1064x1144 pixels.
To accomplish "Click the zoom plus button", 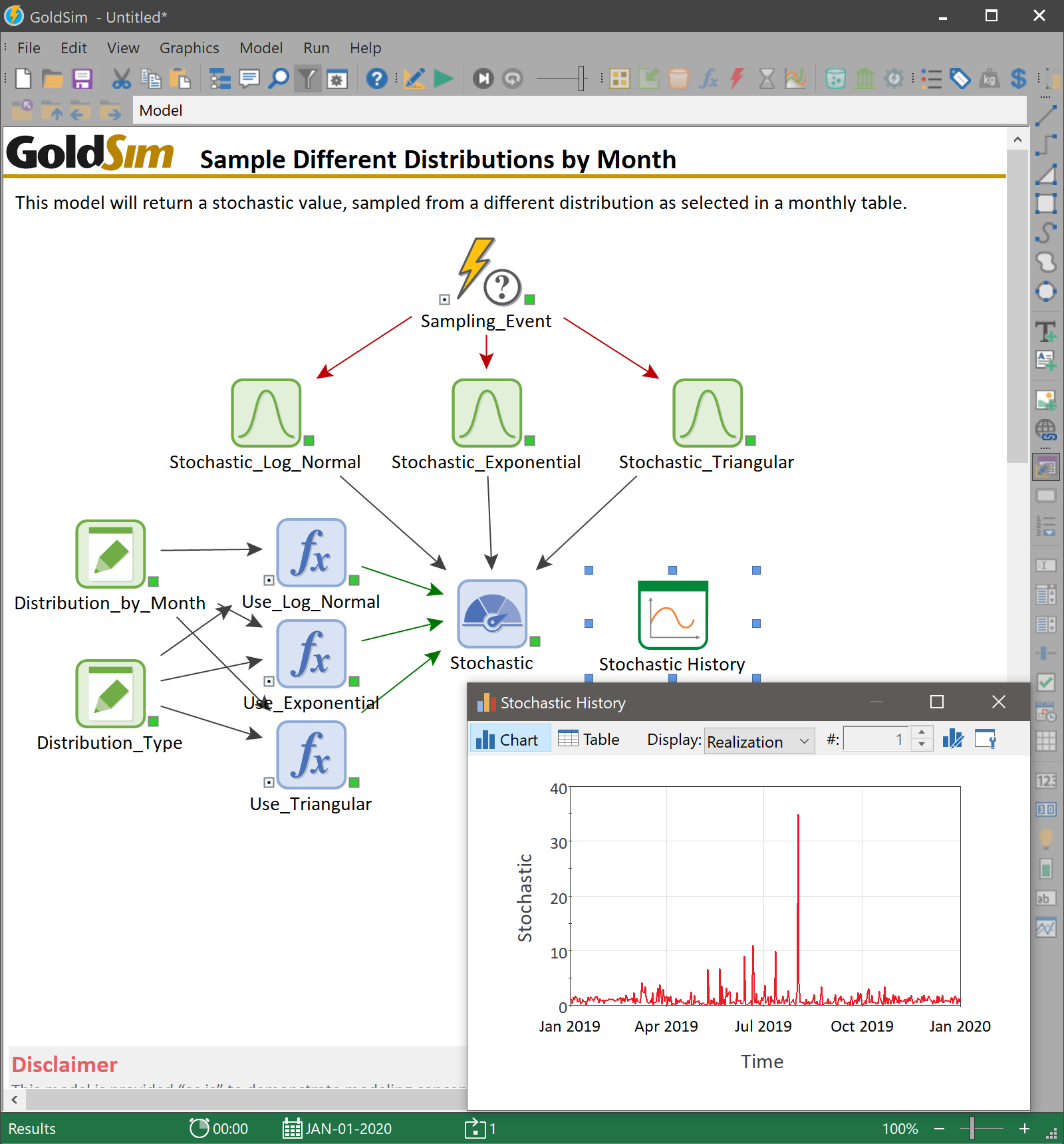I will tap(1025, 1129).
